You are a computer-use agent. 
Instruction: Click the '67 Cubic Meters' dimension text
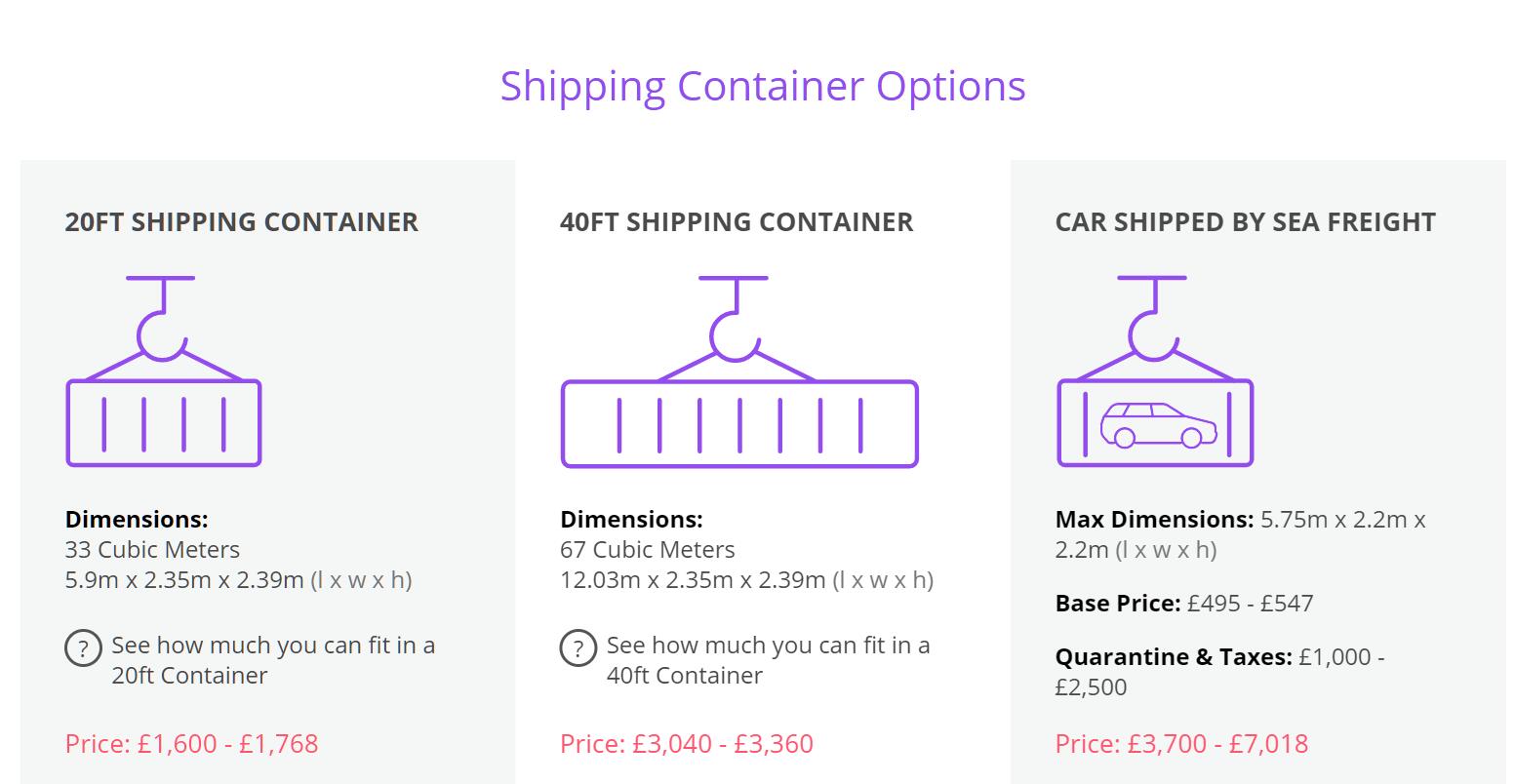647,550
